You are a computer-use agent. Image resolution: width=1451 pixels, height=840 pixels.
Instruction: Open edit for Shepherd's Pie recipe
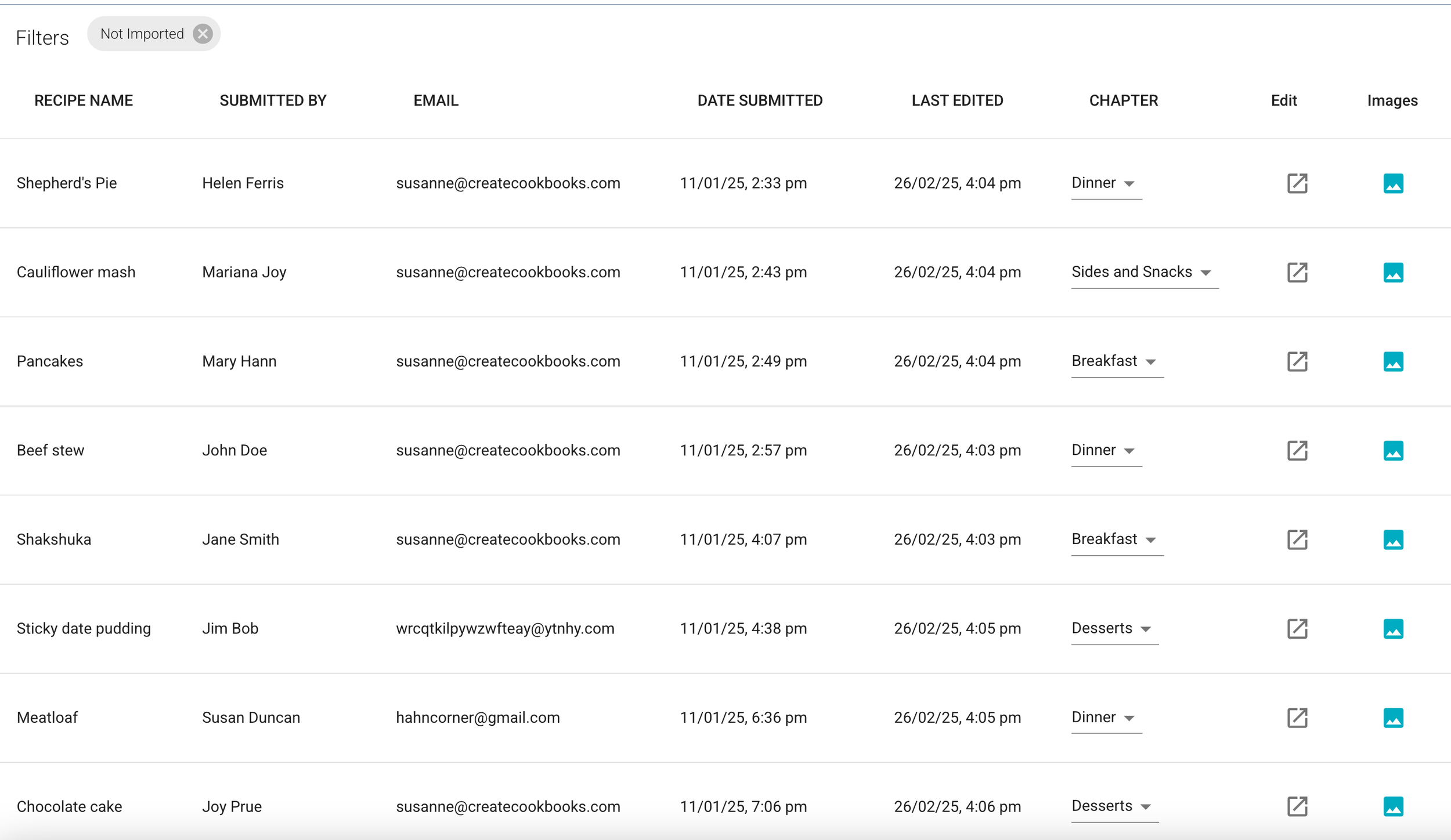click(x=1297, y=183)
